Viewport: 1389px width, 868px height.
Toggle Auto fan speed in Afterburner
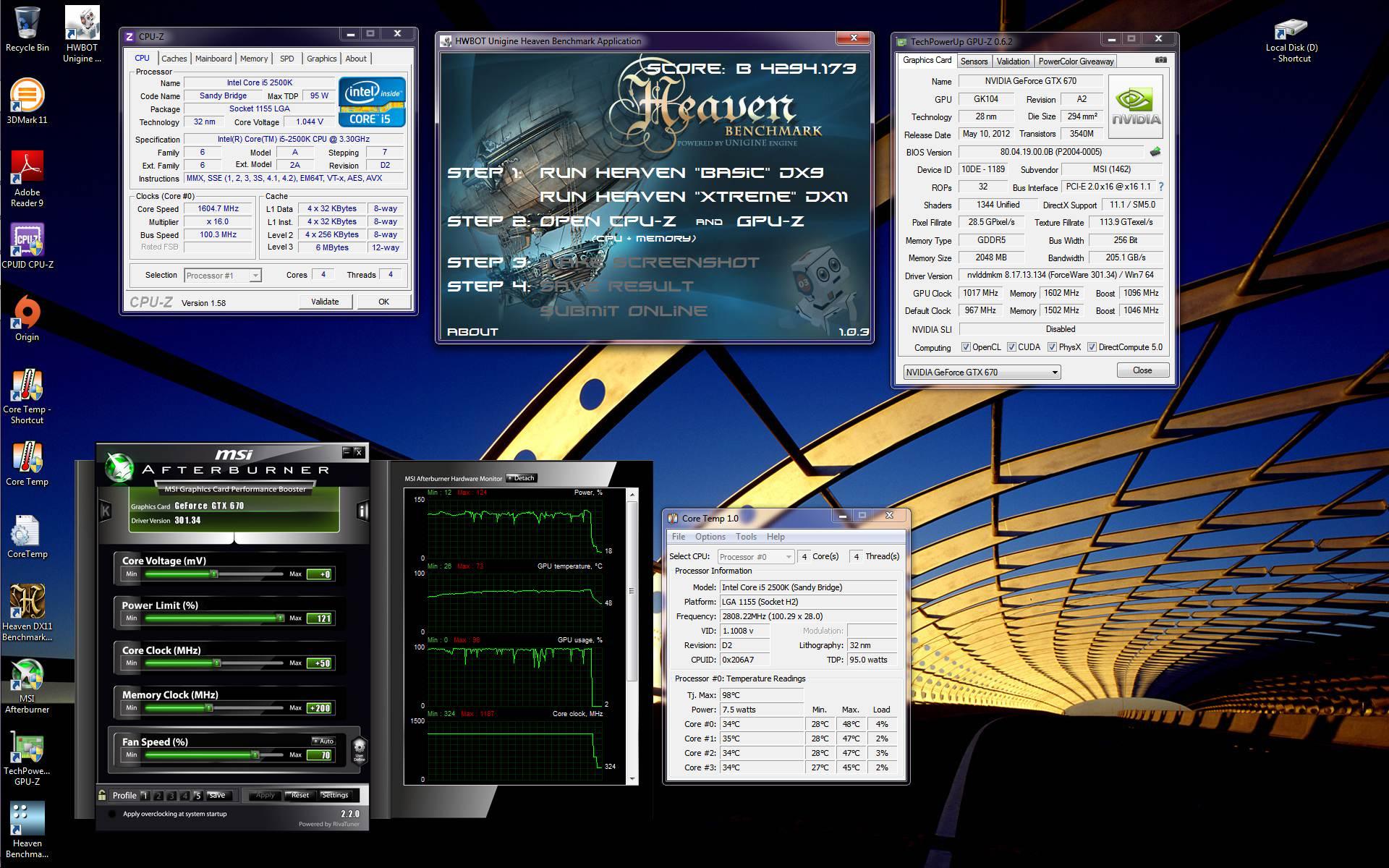[x=323, y=741]
